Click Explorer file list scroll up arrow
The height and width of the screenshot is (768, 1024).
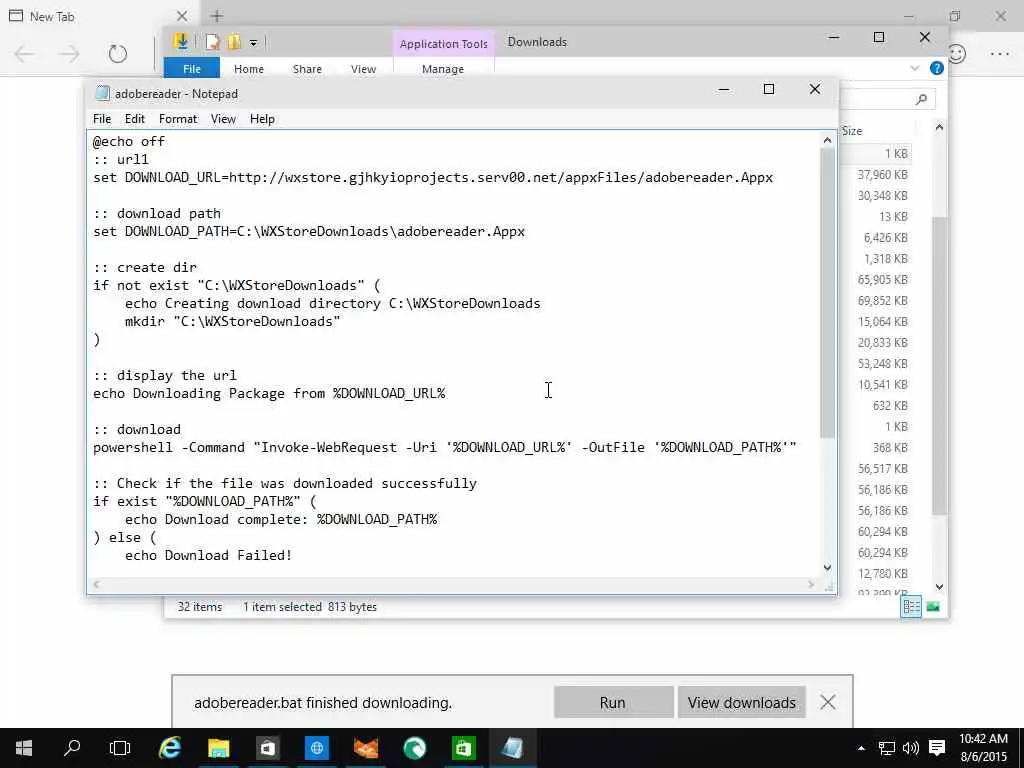click(939, 128)
